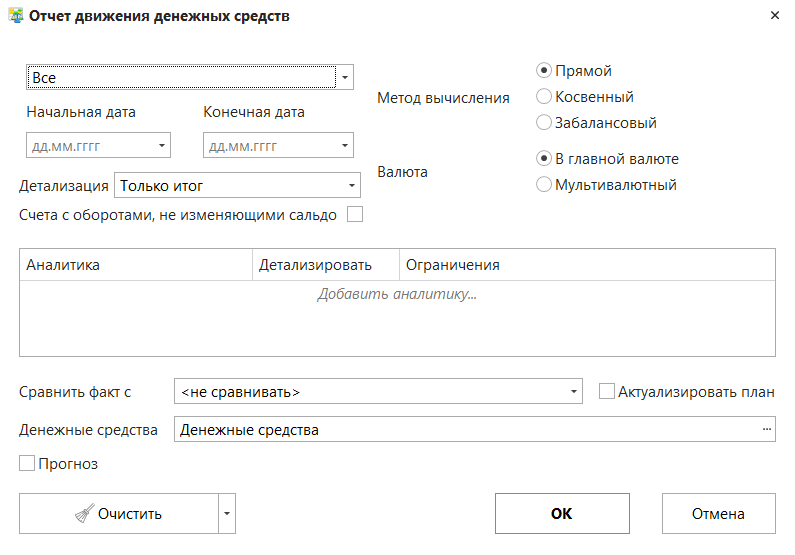Image resolution: width=795 pixels, height=555 pixels.
Task: Open the Все period dropdown
Action: (x=344, y=77)
